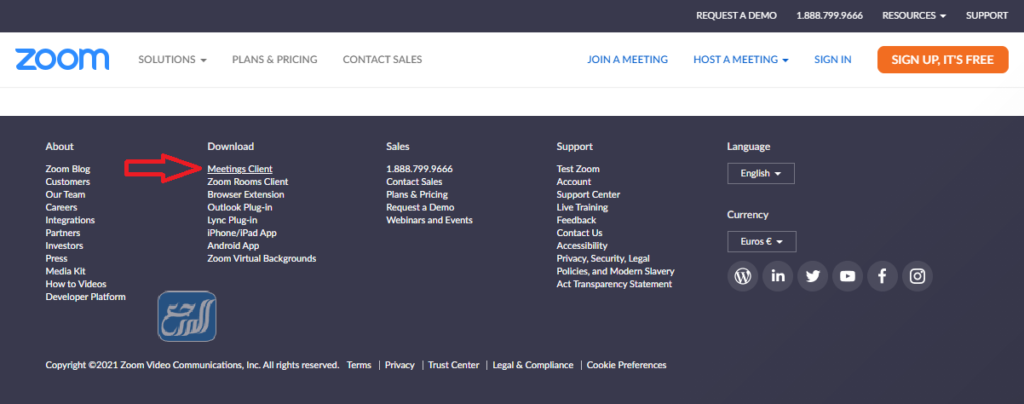This screenshot has height=404, width=1024.
Task: Go to Zoom's Facebook page icon
Action: [882, 277]
